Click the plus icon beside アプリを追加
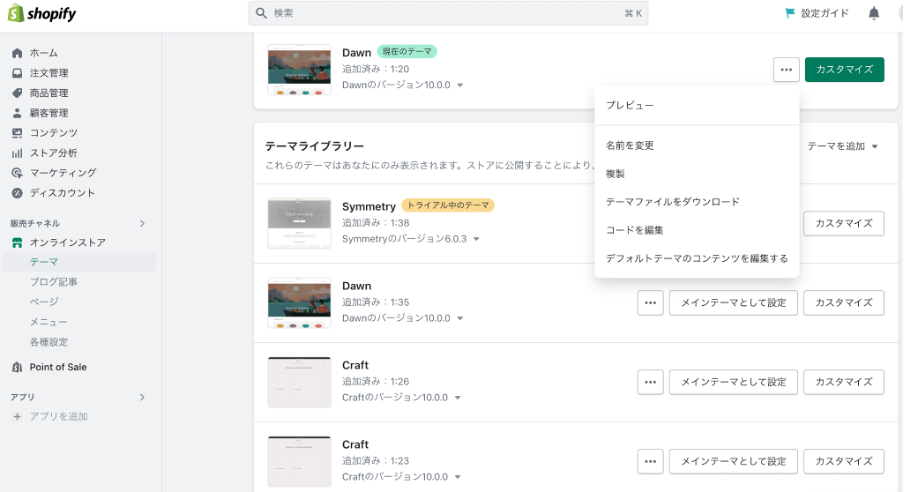904x492 pixels. click(x=17, y=416)
